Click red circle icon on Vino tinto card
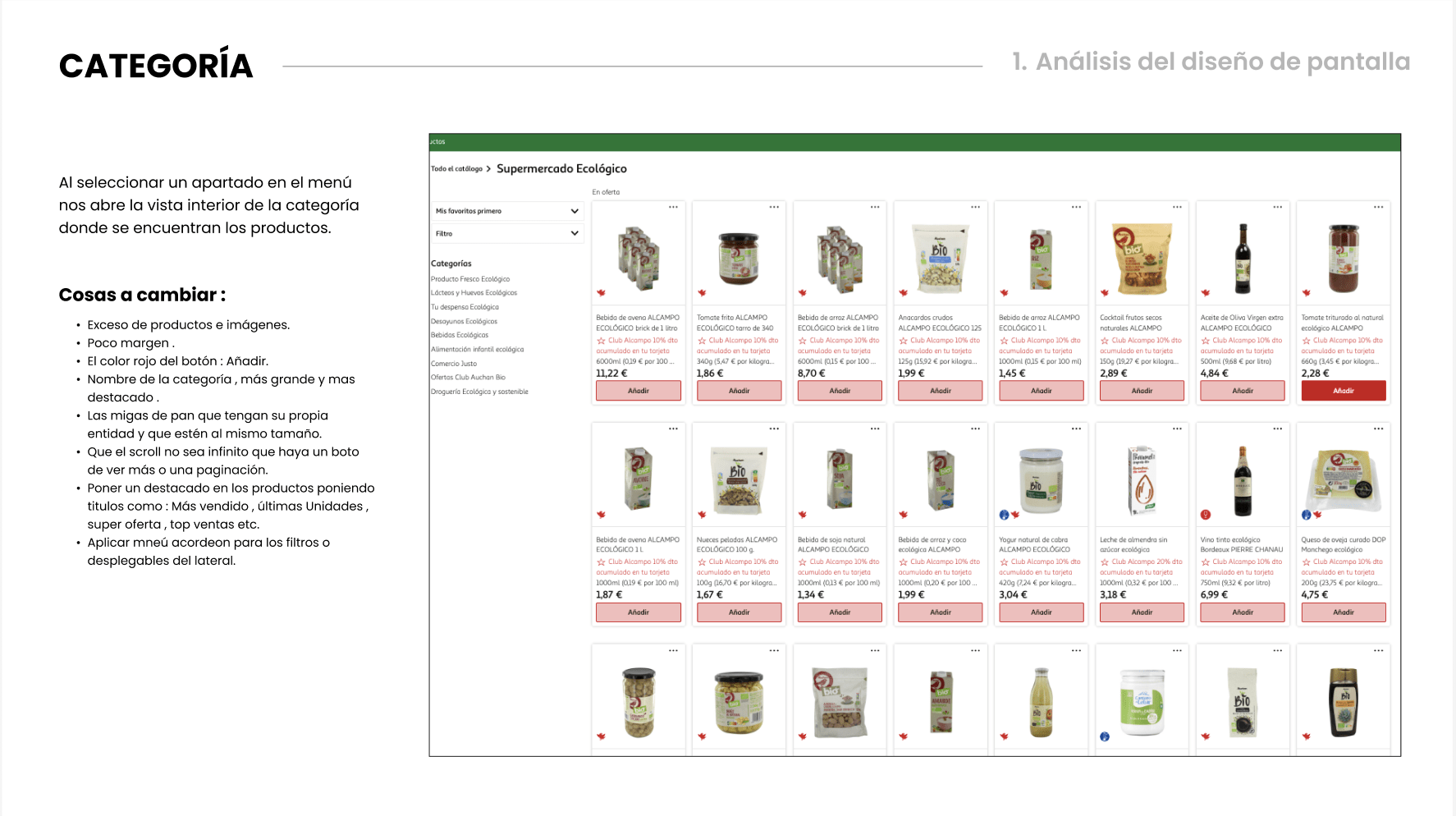Image resolution: width=1456 pixels, height=816 pixels. [1205, 515]
